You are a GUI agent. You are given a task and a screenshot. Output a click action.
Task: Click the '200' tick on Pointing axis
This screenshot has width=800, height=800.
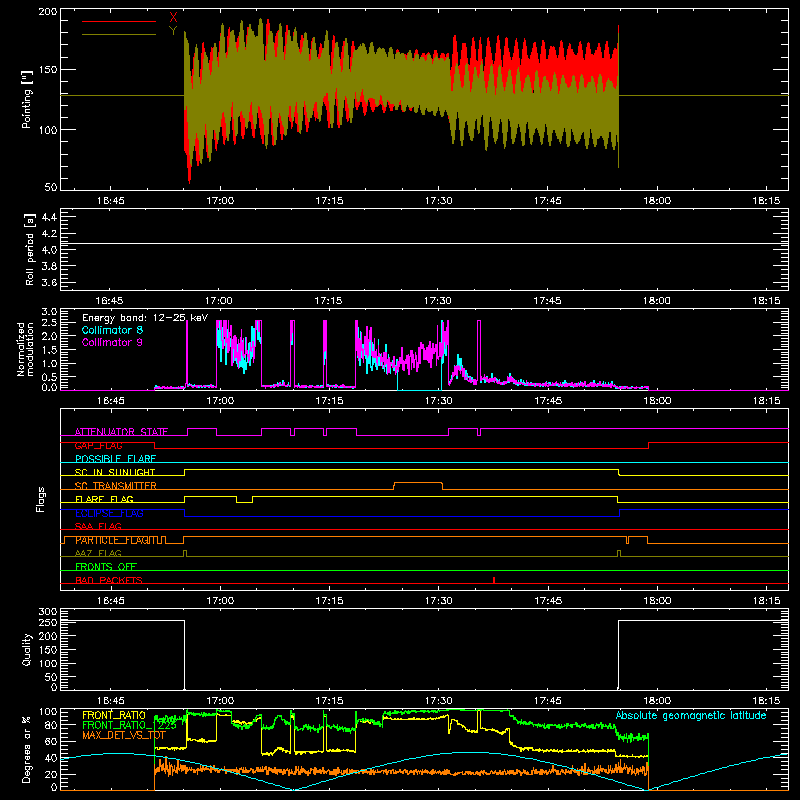pos(48,11)
